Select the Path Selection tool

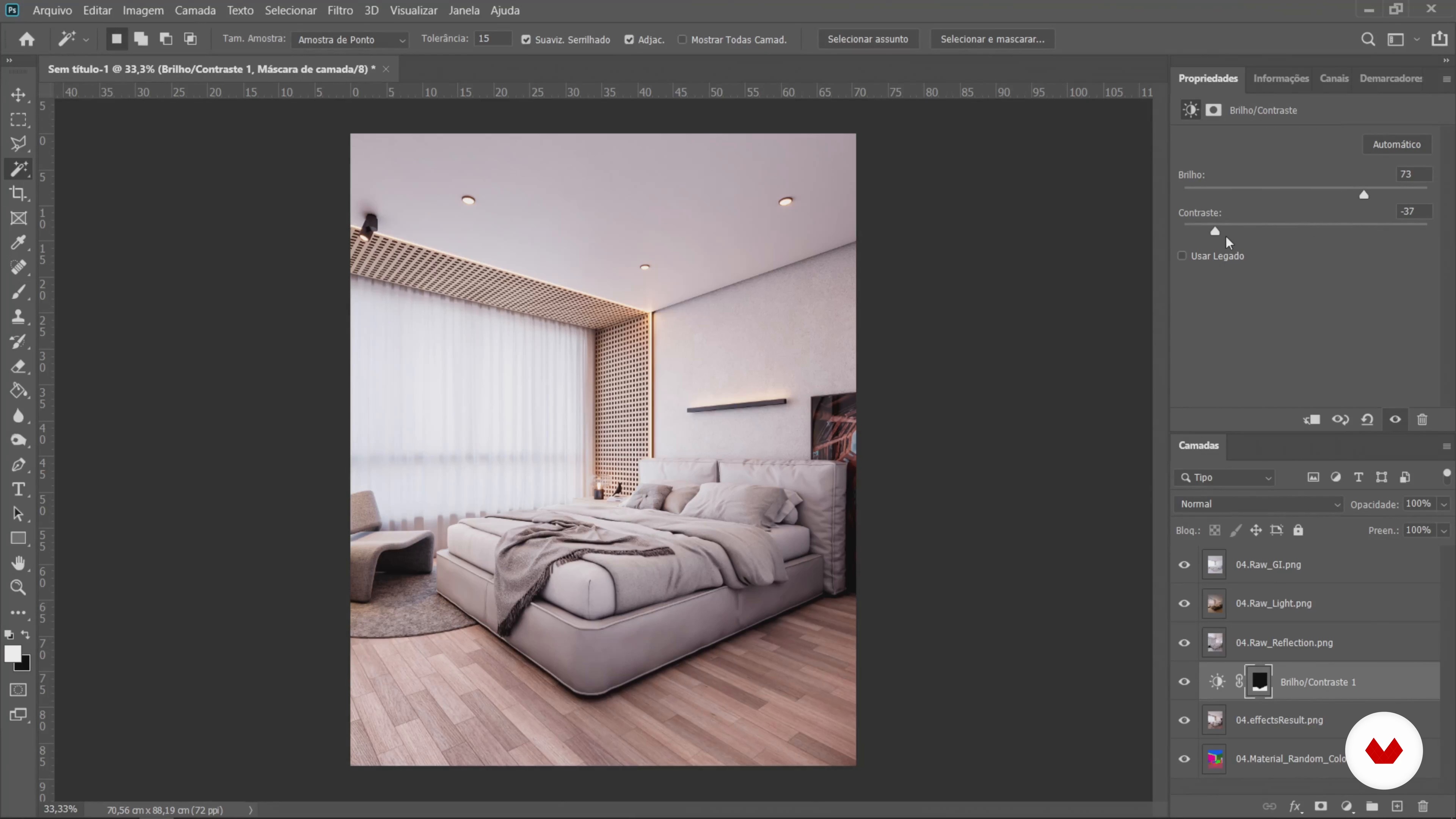pyautogui.click(x=18, y=514)
